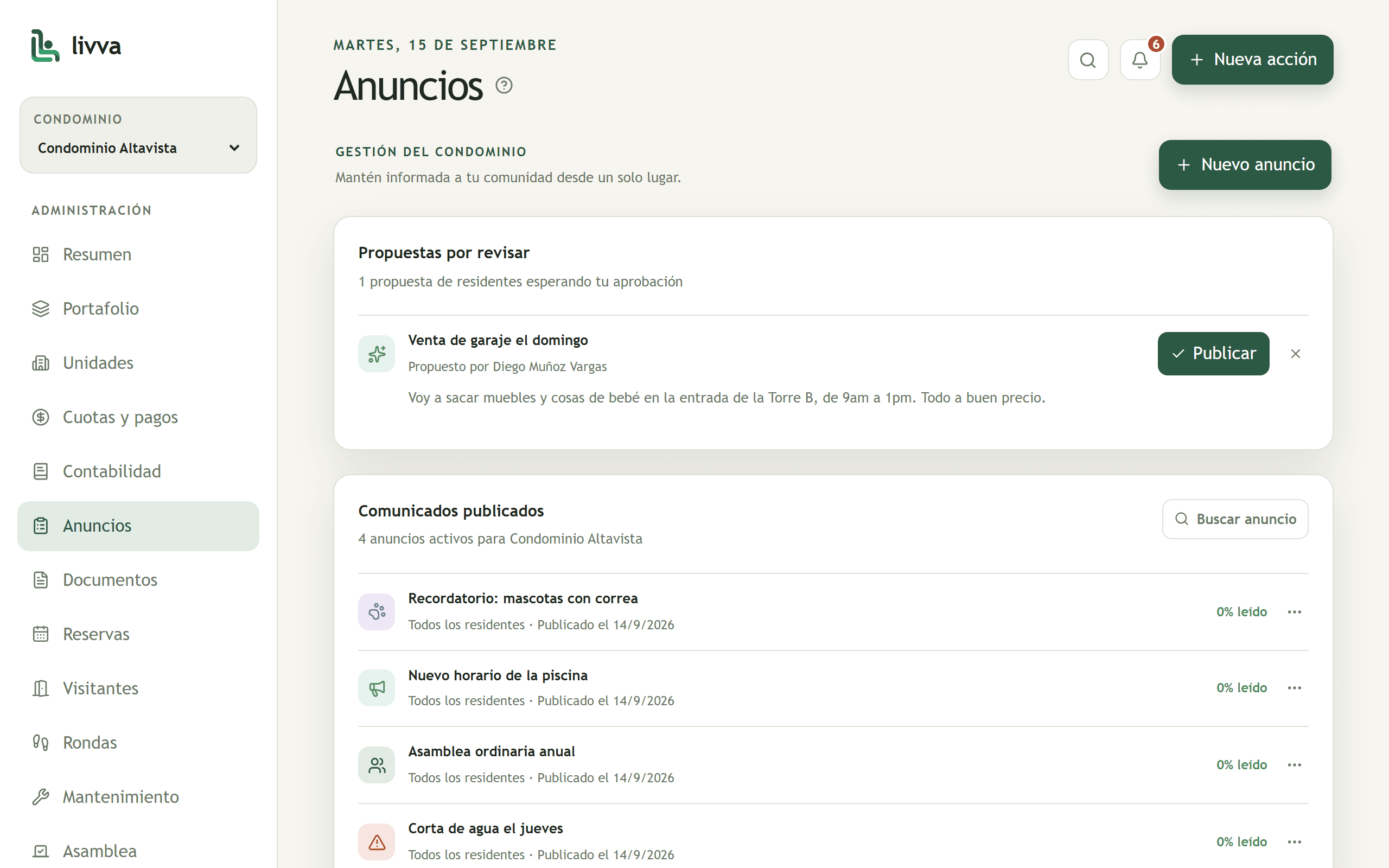Open Mantenimiento section
Screen dimensions: 1389x868
coord(138,797)
